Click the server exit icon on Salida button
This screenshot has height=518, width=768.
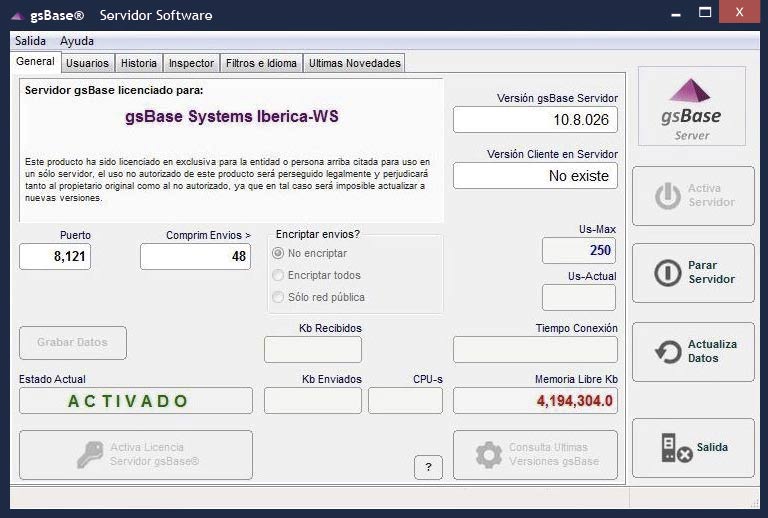pyautogui.click(x=676, y=448)
